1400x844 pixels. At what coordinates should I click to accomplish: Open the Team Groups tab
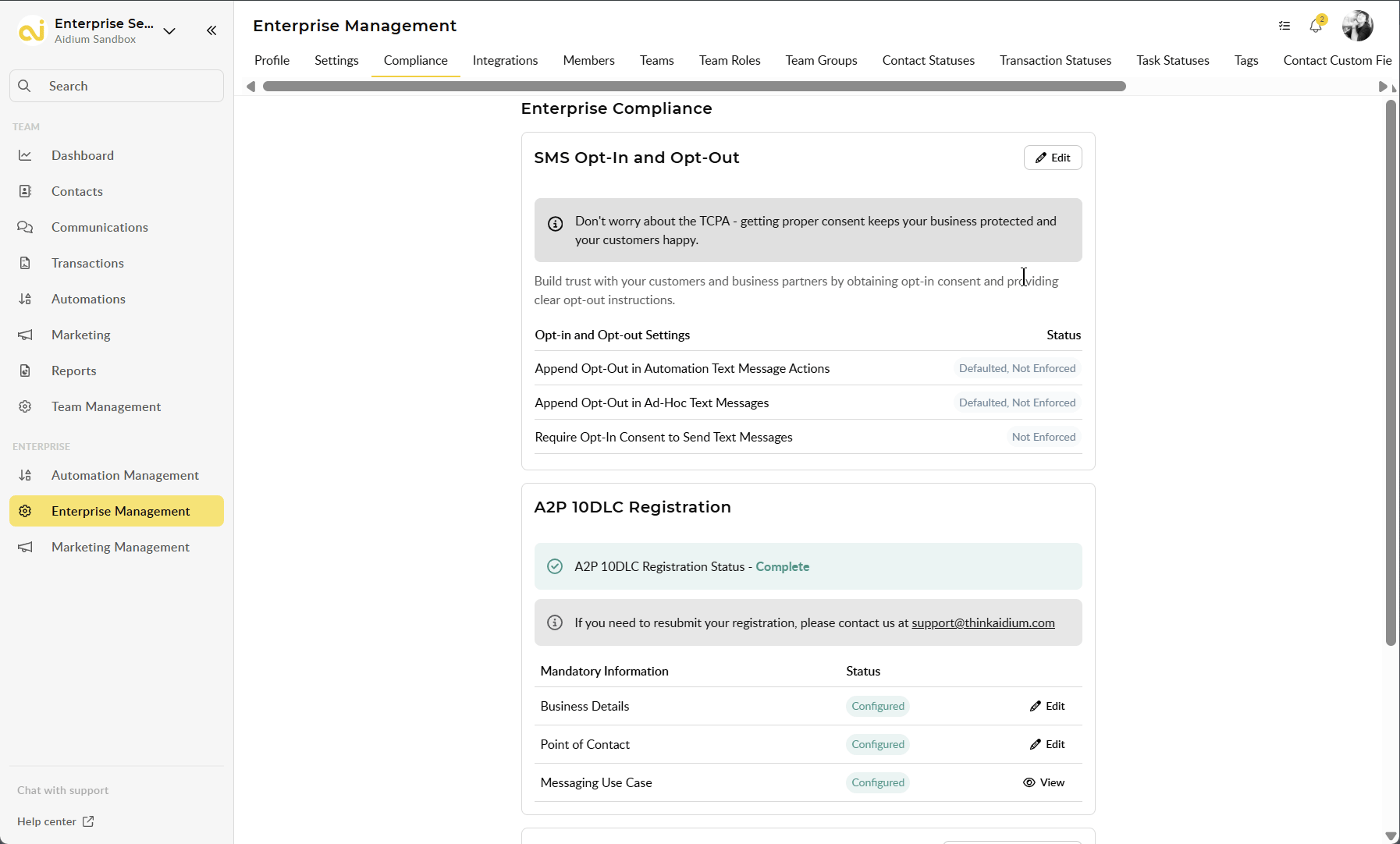[x=821, y=60]
